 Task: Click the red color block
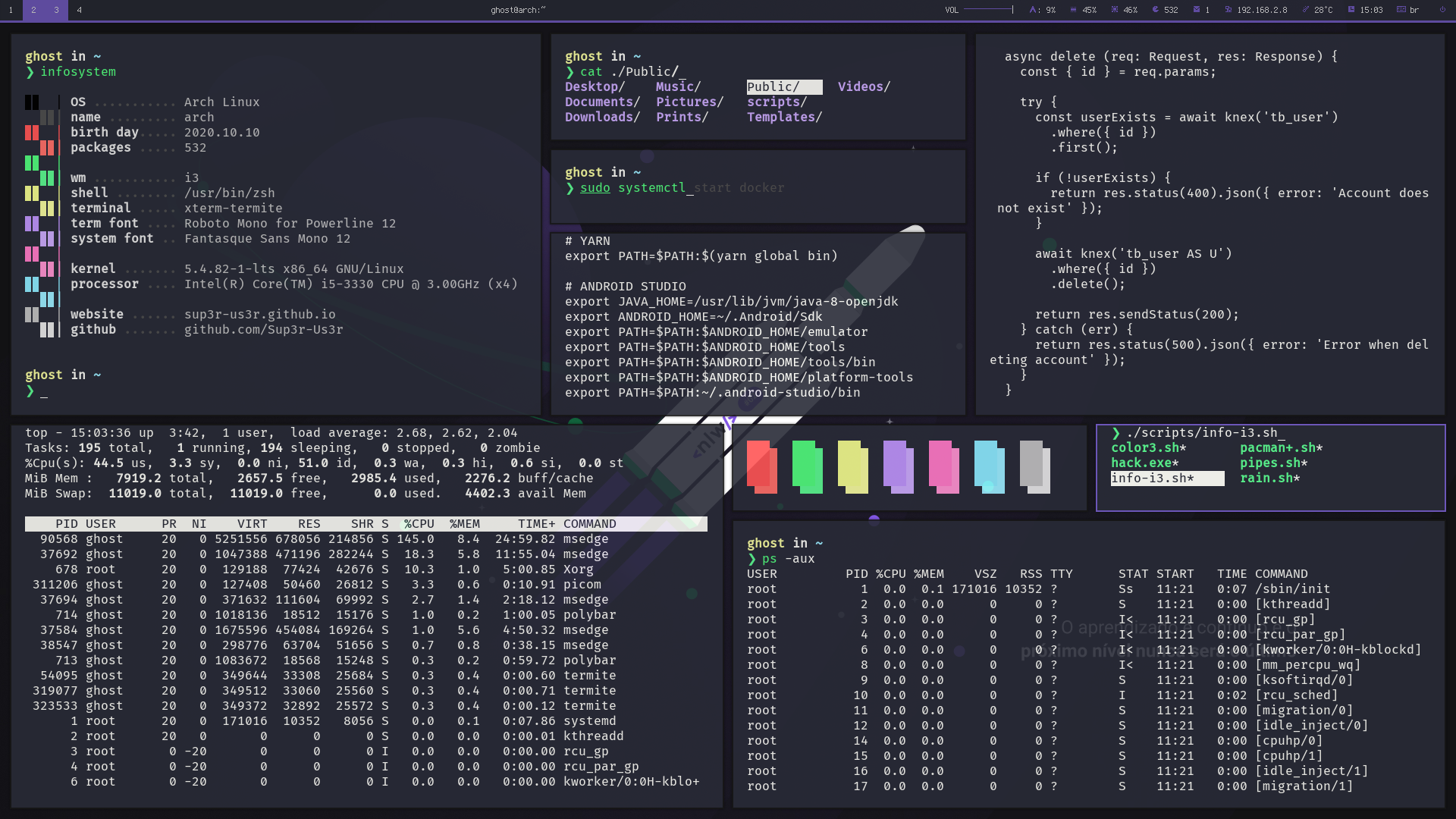coord(762,467)
